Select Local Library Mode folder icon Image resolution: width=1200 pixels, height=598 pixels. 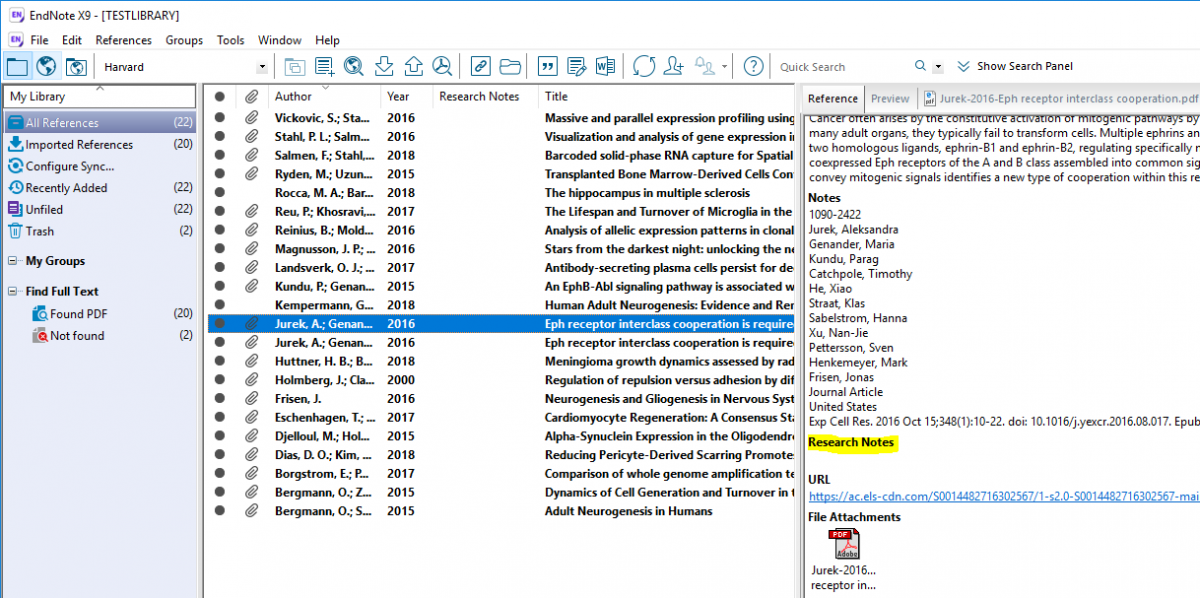pos(17,65)
